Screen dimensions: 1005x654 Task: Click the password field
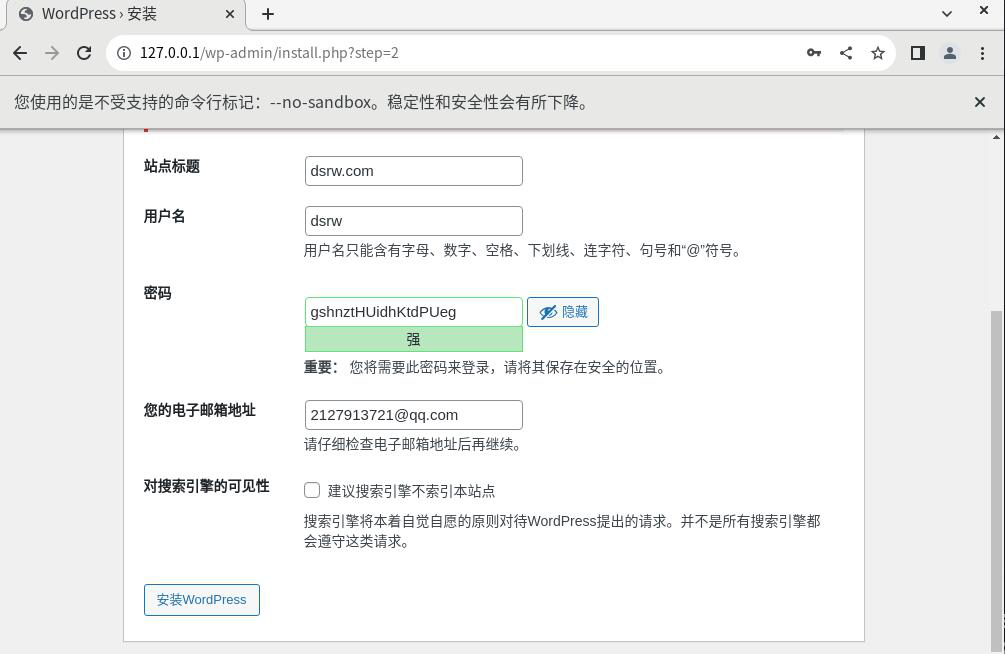click(x=413, y=312)
